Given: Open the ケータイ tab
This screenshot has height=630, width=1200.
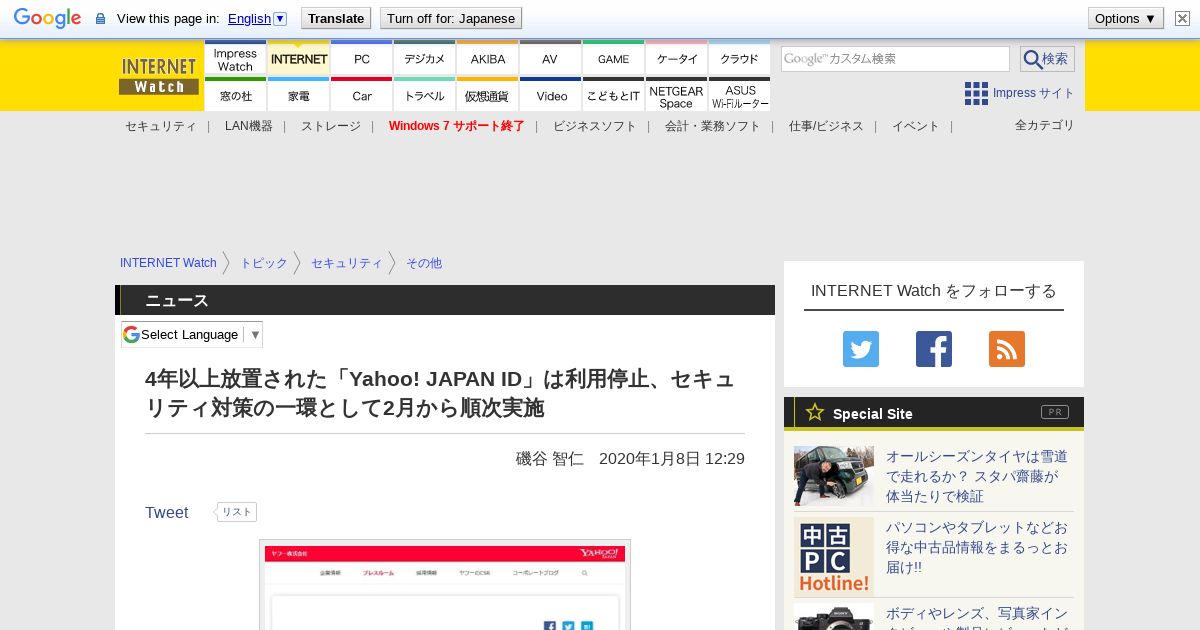Looking at the screenshot, I should click(677, 59).
